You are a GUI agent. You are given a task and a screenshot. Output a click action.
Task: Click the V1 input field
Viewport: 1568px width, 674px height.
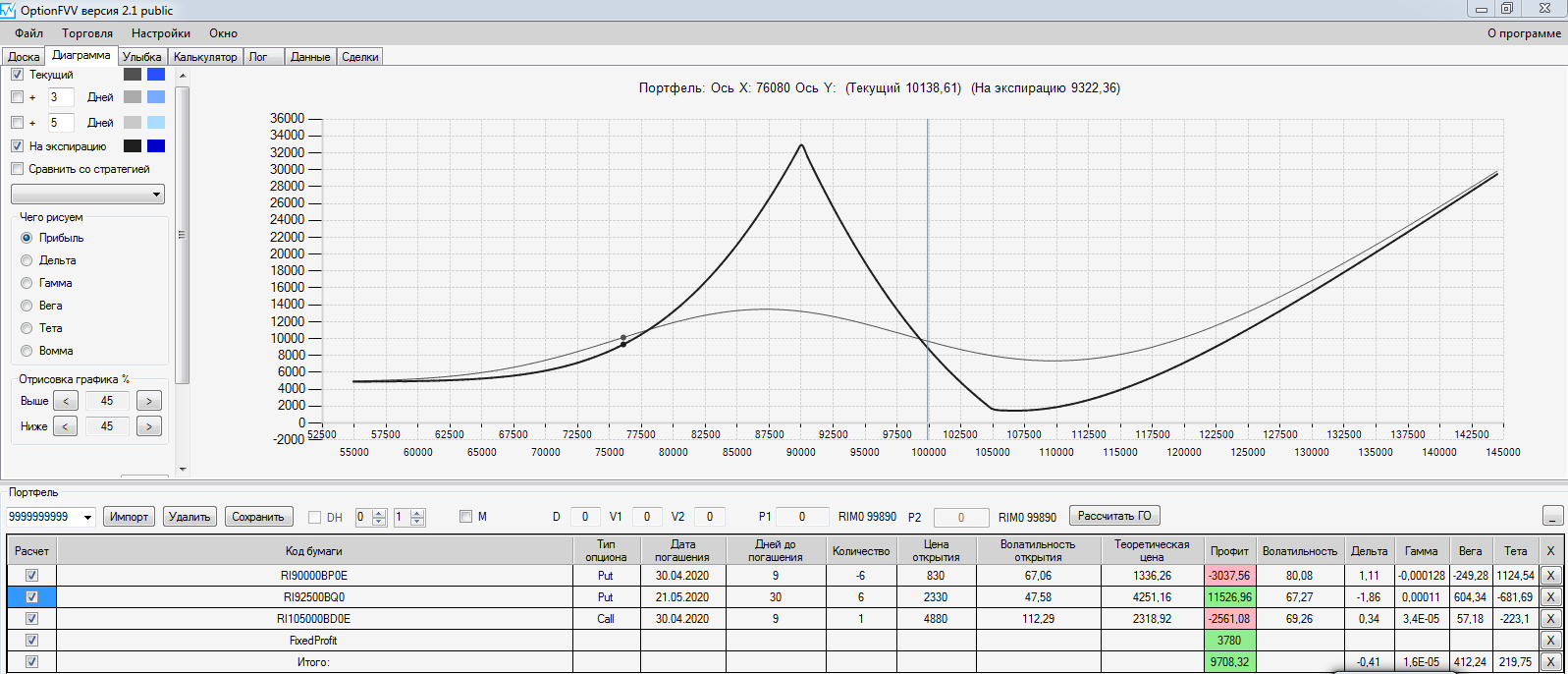coord(646,517)
